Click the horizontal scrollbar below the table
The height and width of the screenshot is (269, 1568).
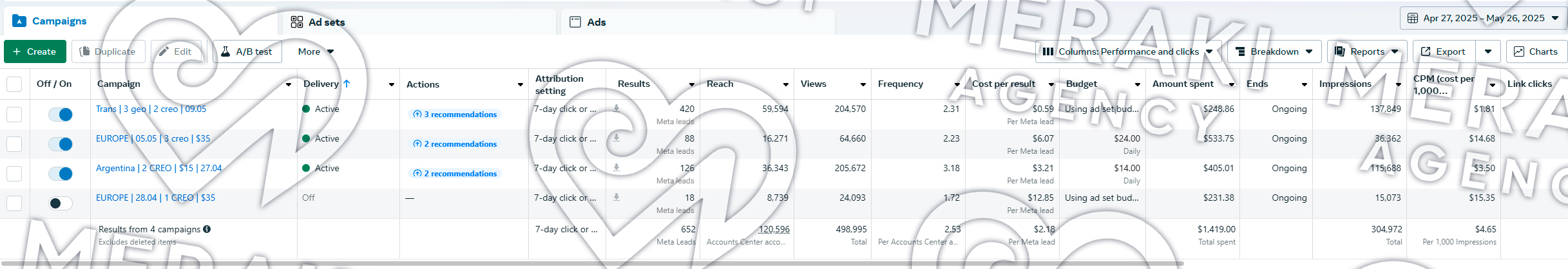pyautogui.click(x=591, y=263)
